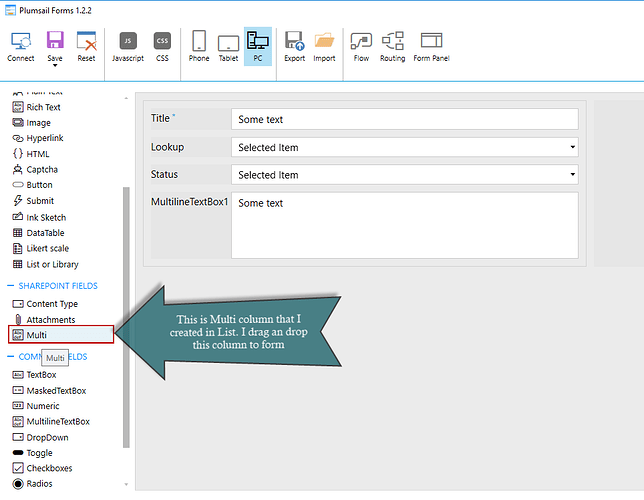The image size is (644, 500).
Task: Select the Numeric control
Action: [x=36, y=406]
